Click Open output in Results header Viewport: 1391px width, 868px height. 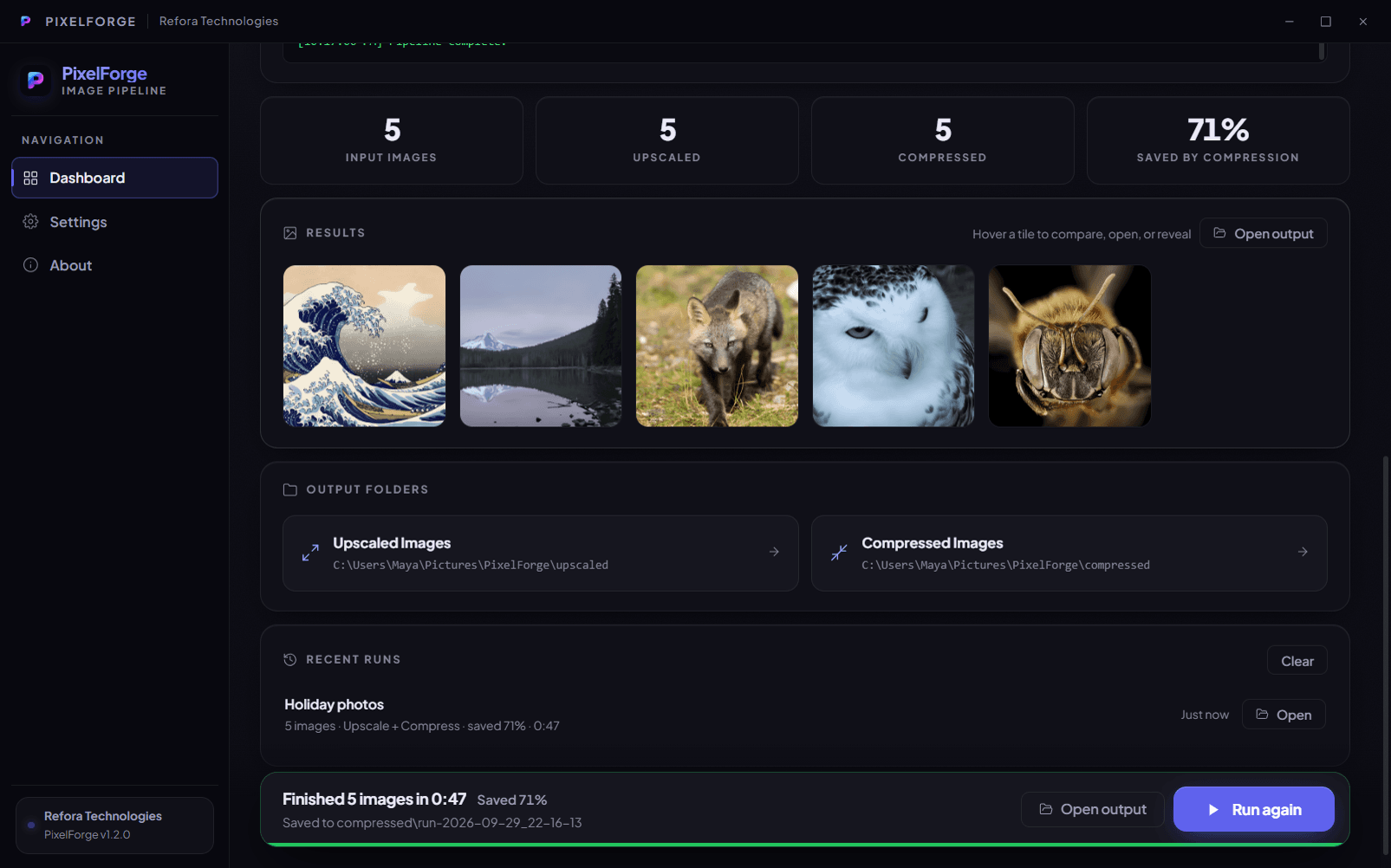1264,233
